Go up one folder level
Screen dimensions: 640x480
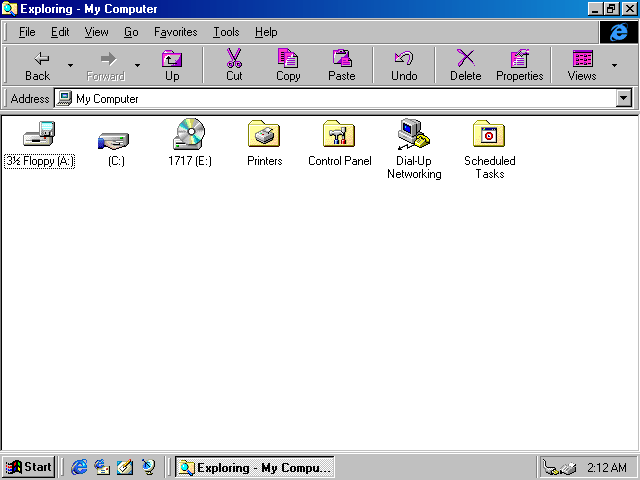(172, 65)
